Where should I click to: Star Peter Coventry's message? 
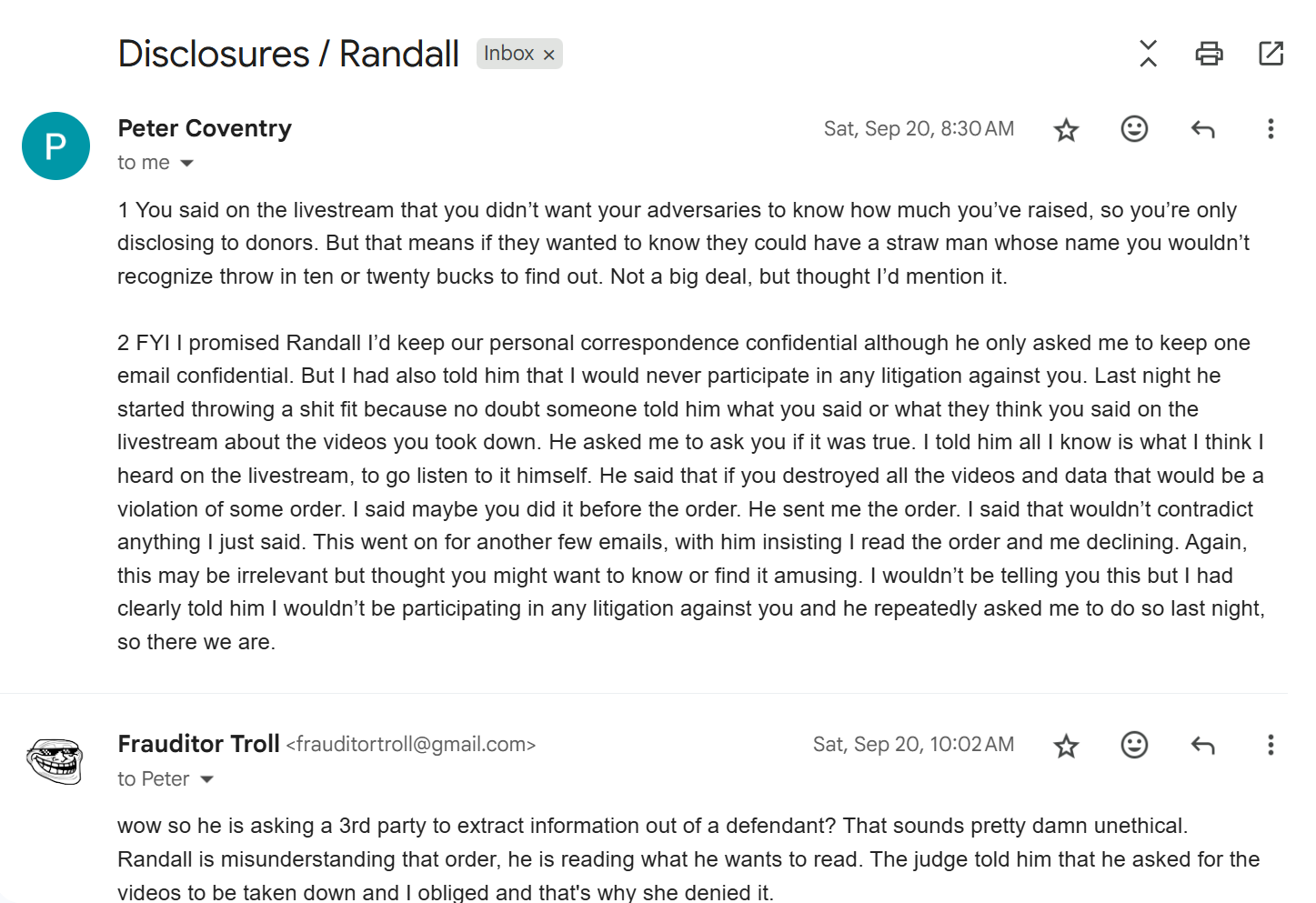1066,130
